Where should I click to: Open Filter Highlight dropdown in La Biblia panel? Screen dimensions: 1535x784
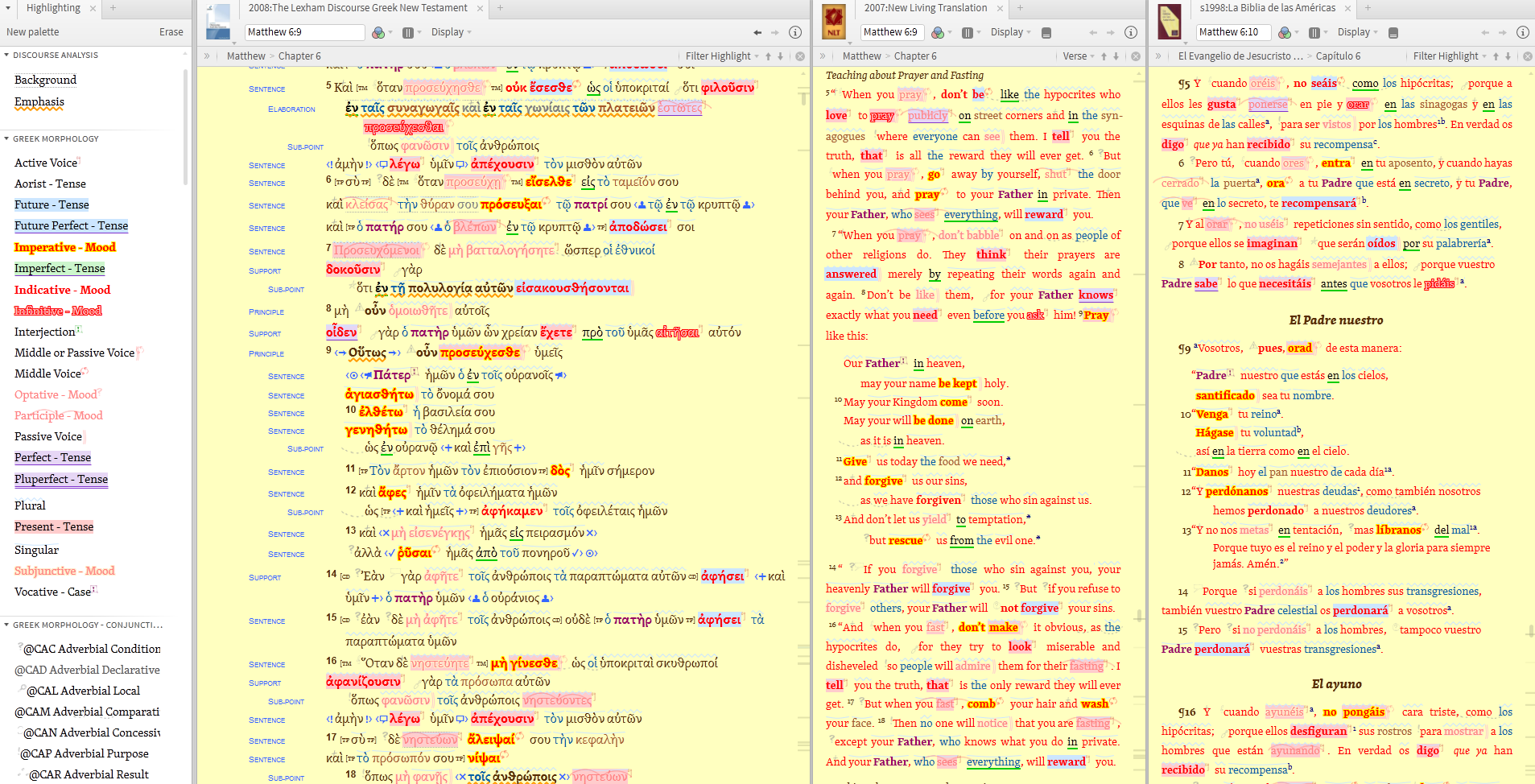coord(1450,56)
